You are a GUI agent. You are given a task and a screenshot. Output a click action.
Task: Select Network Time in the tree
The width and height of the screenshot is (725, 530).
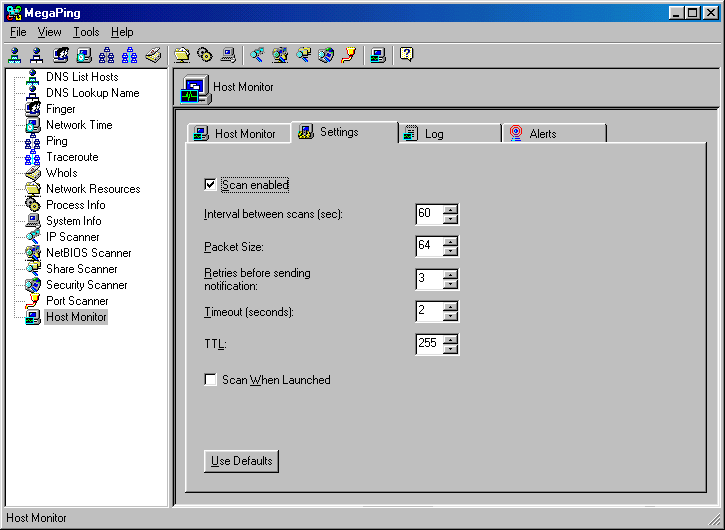[x=79, y=125]
